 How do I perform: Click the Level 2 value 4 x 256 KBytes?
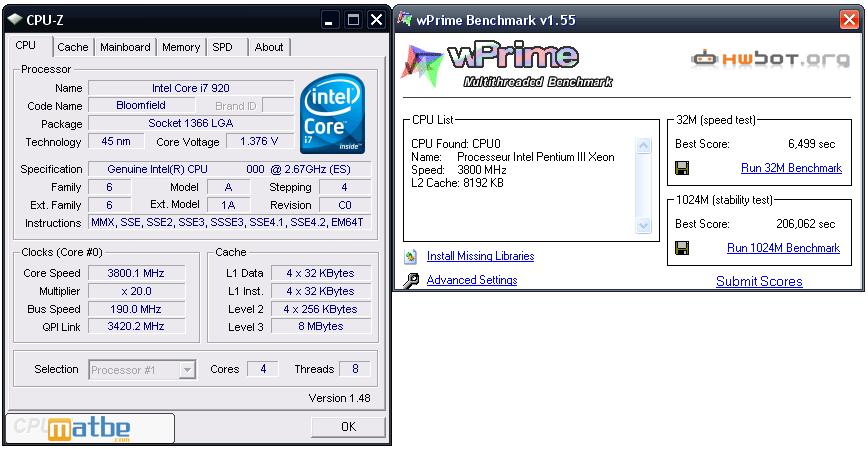(321, 309)
